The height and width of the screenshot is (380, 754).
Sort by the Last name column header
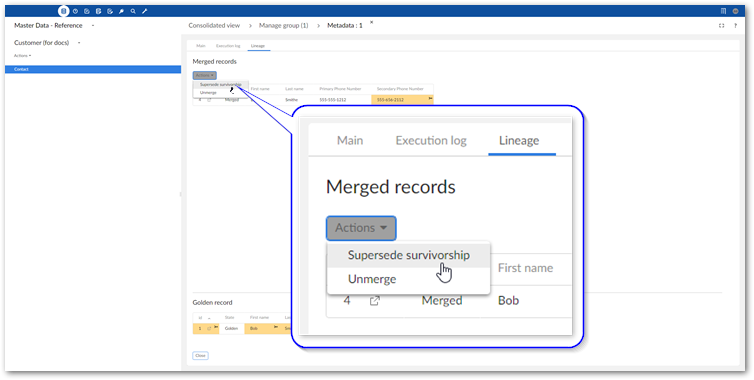[x=294, y=89]
